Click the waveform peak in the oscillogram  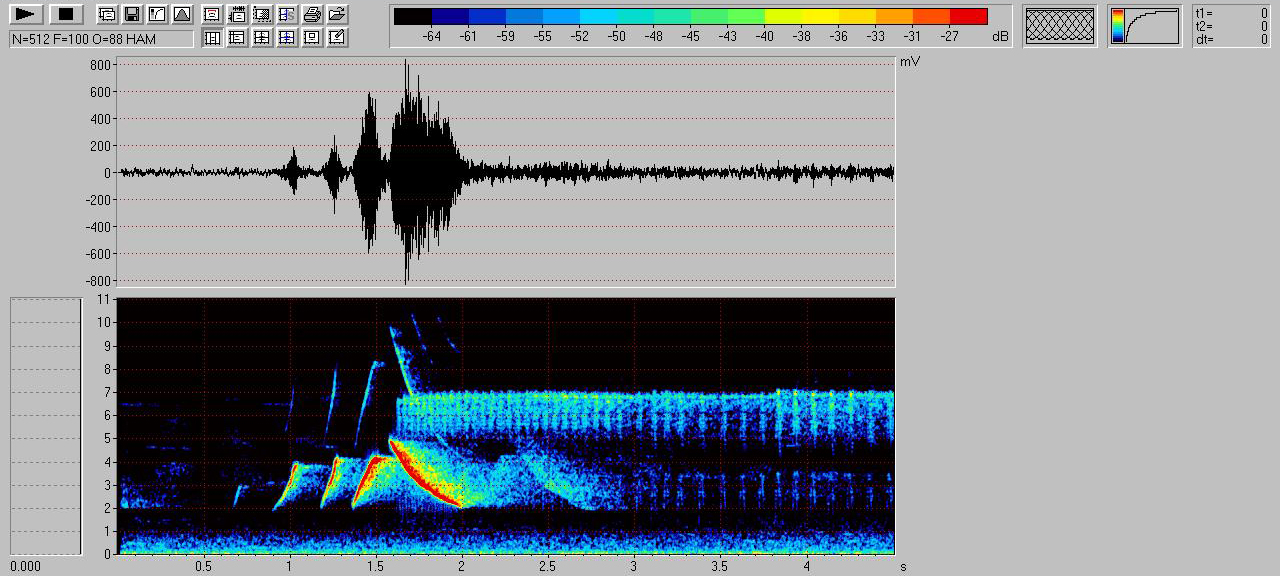406,62
